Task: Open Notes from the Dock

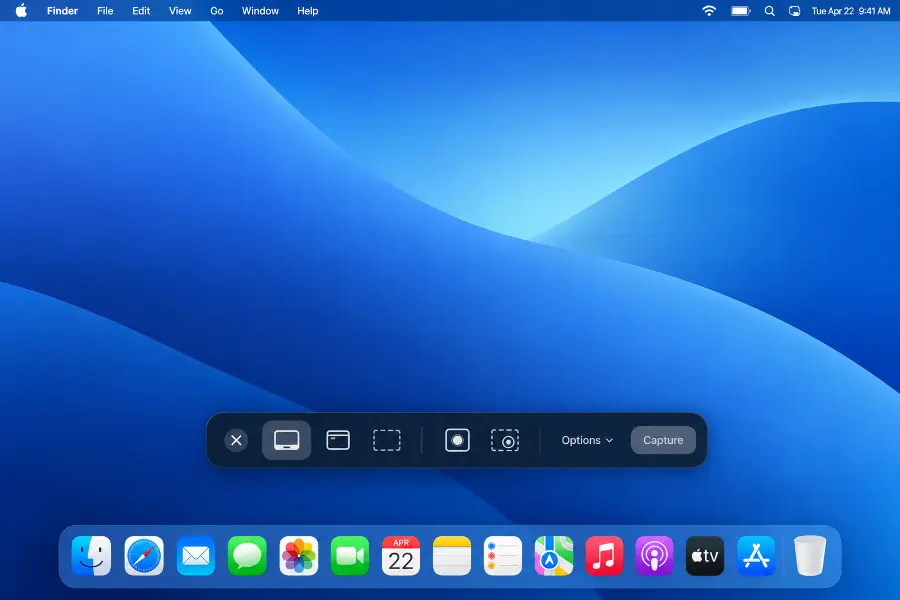Action: [x=452, y=556]
